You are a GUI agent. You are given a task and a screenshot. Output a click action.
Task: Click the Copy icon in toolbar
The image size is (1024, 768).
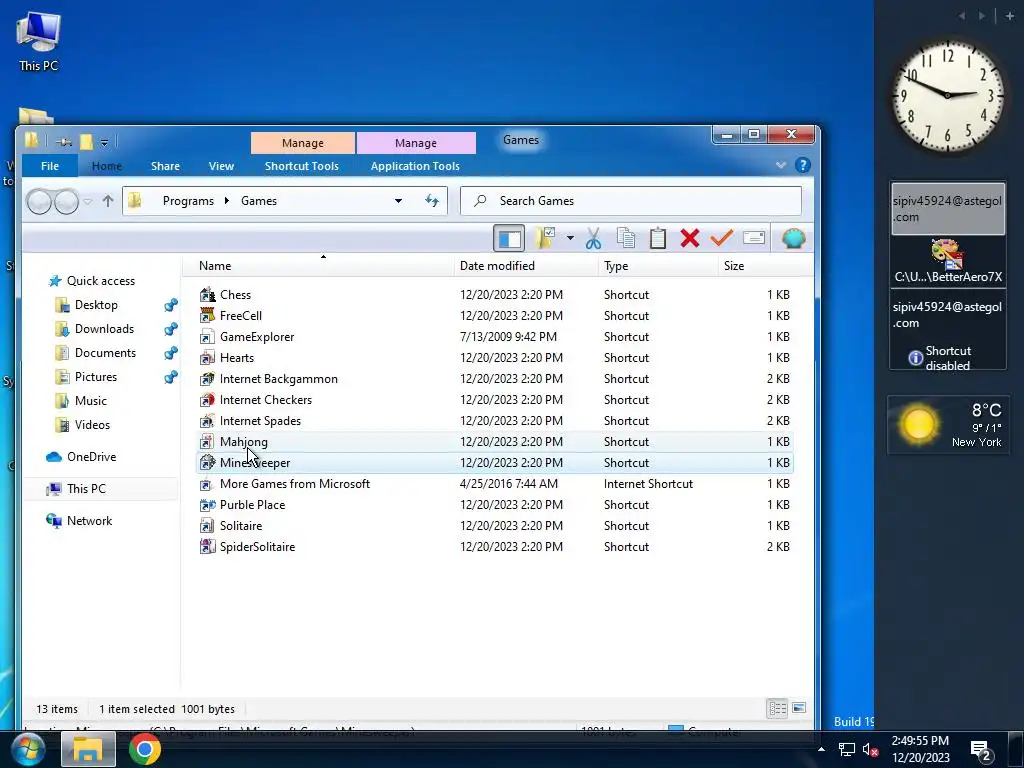coord(626,238)
